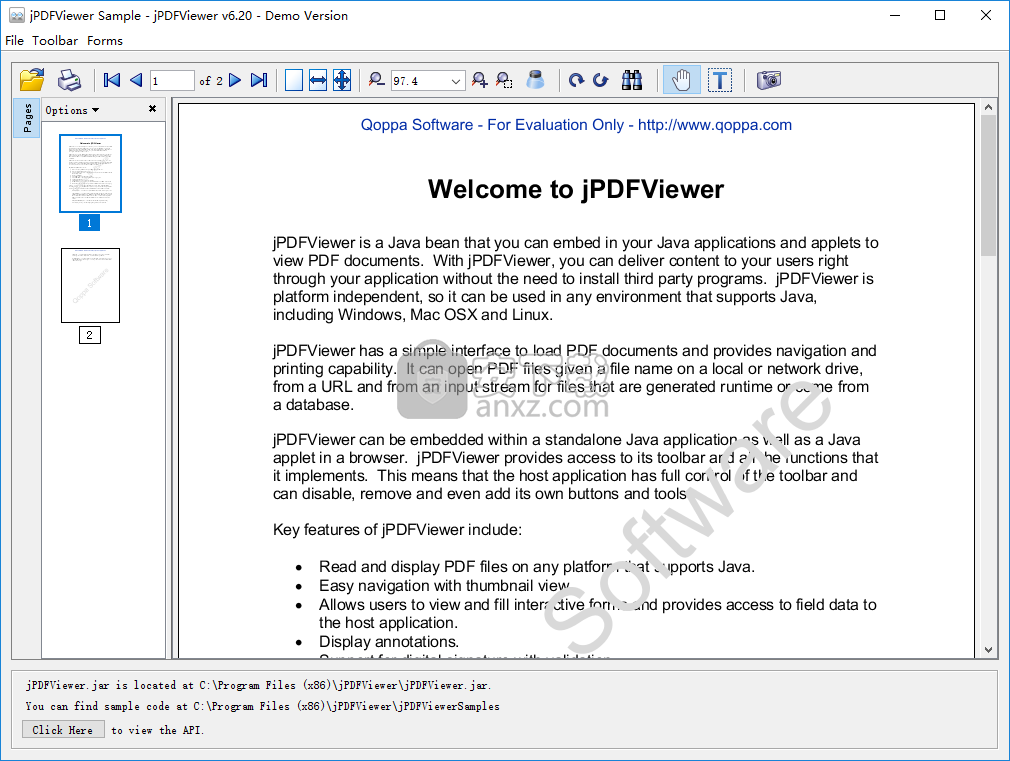Screen dimensions: 1010x761
Task: Zoom in with plus magnifier
Action: coord(479,81)
